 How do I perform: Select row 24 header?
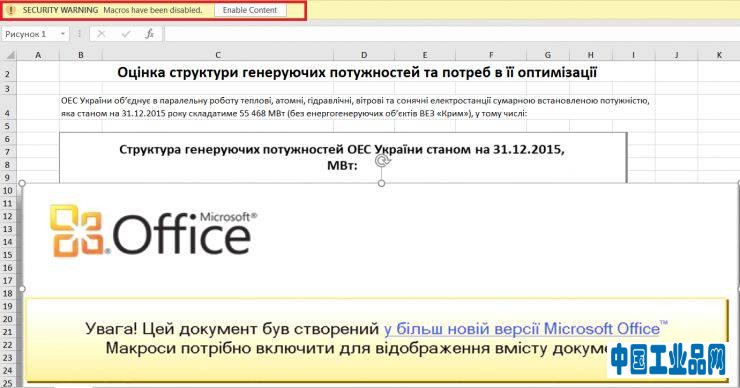coord(8,371)
